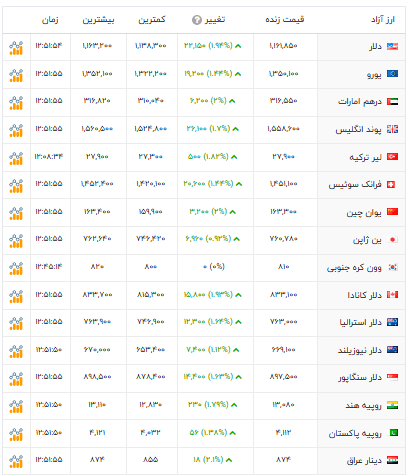Click the EU flag icon beside یورو

tap(392, 74)
